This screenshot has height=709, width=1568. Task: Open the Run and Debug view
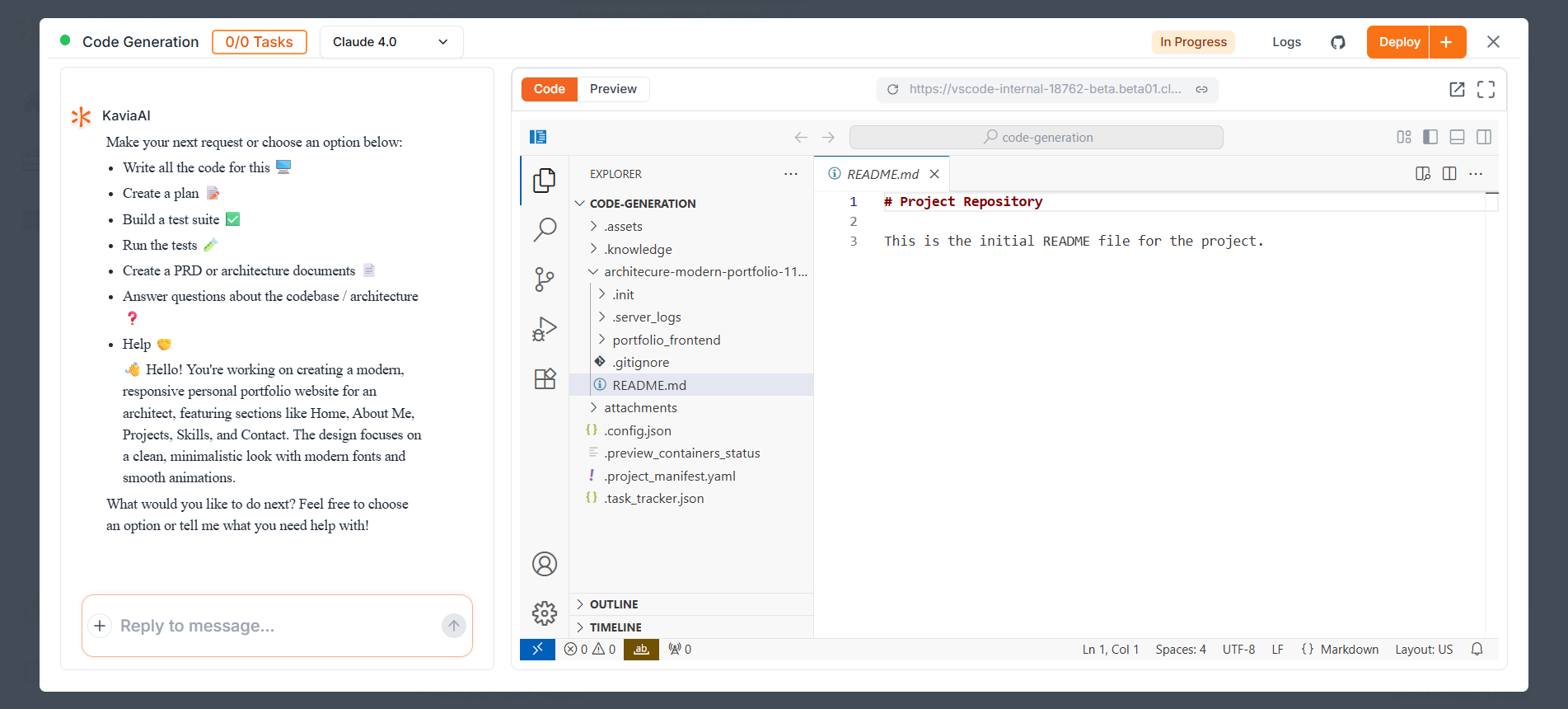point(545,329)
